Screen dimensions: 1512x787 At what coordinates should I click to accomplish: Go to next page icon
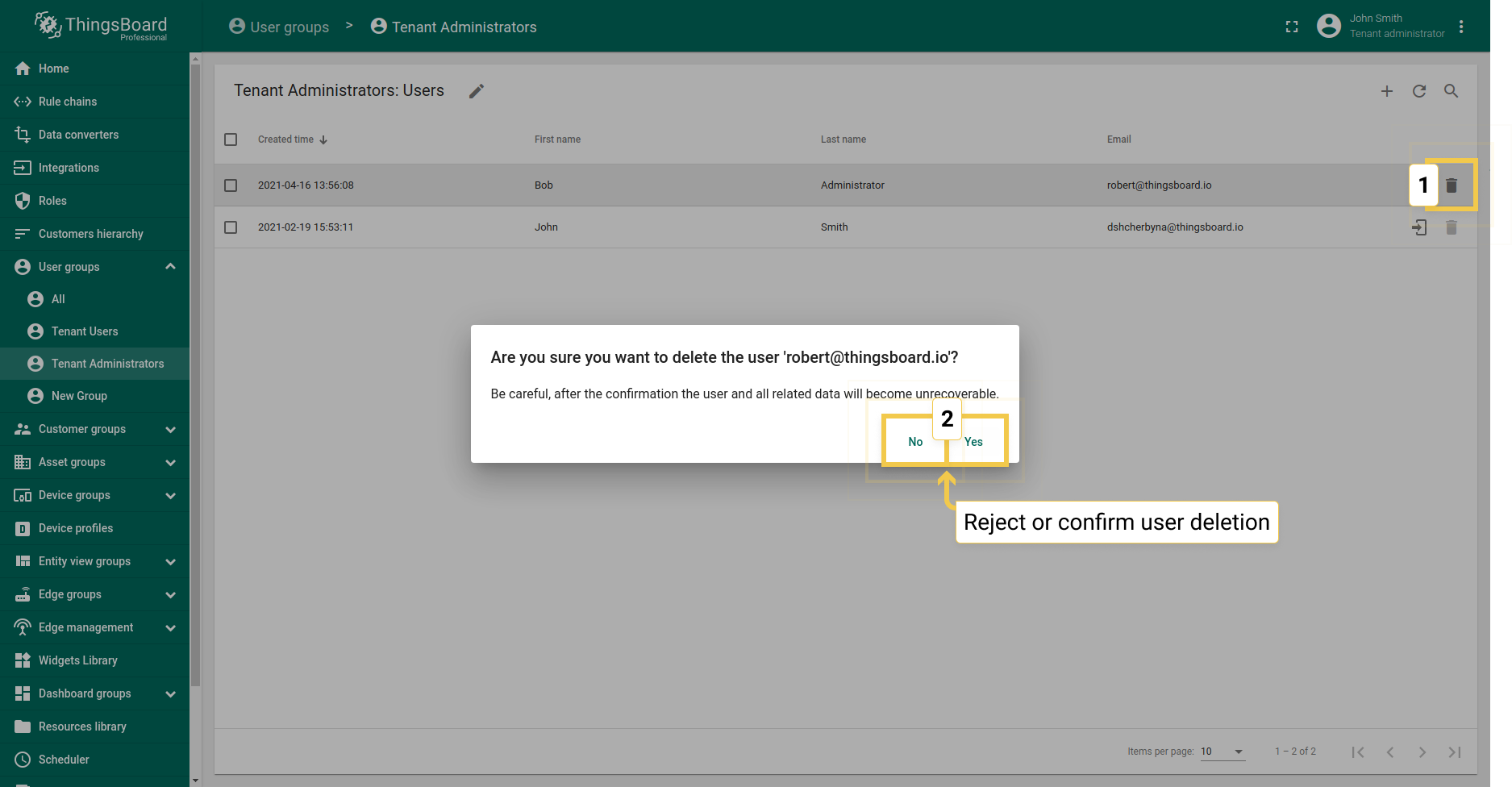[x=1422, y=752]
